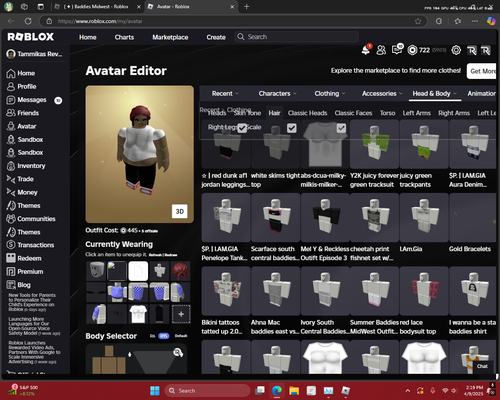Image resolution: width=500 pixels, height=400 pixels.
Task: Uncheck abs-dcua-milky t-shirt item
Action: [341, 128]
